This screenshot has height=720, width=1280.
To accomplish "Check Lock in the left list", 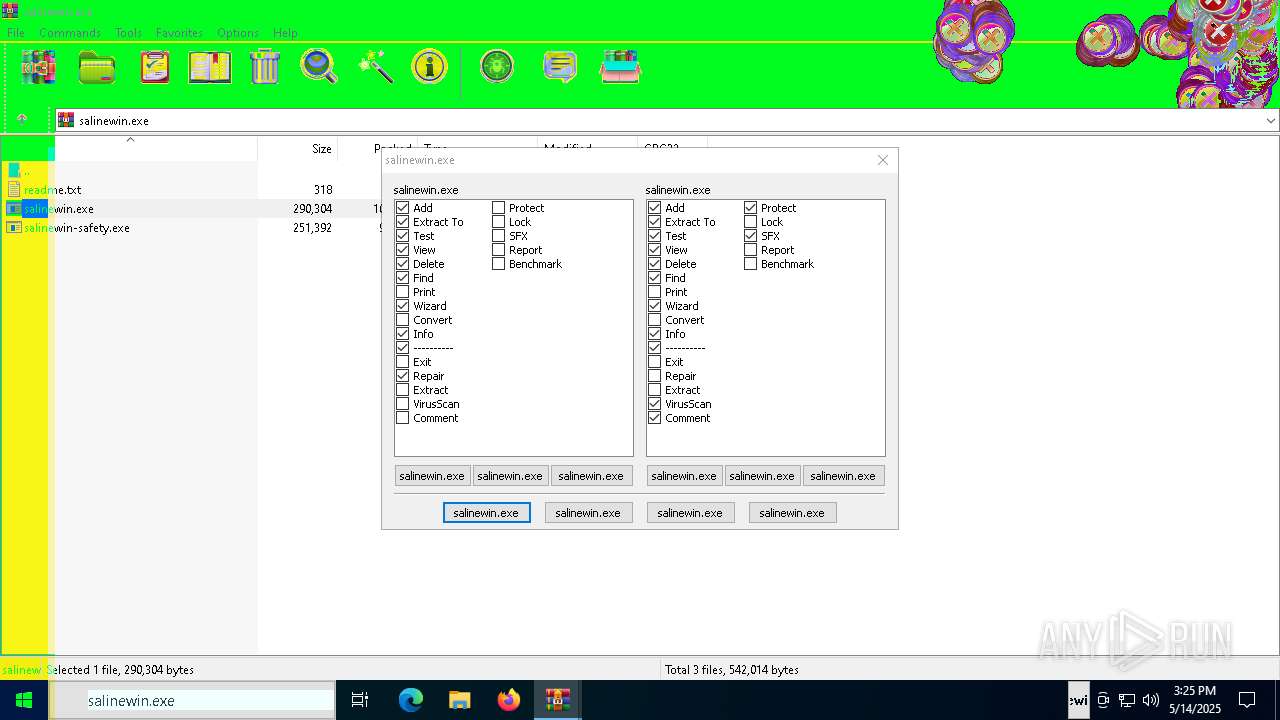I will pos(498,222).
